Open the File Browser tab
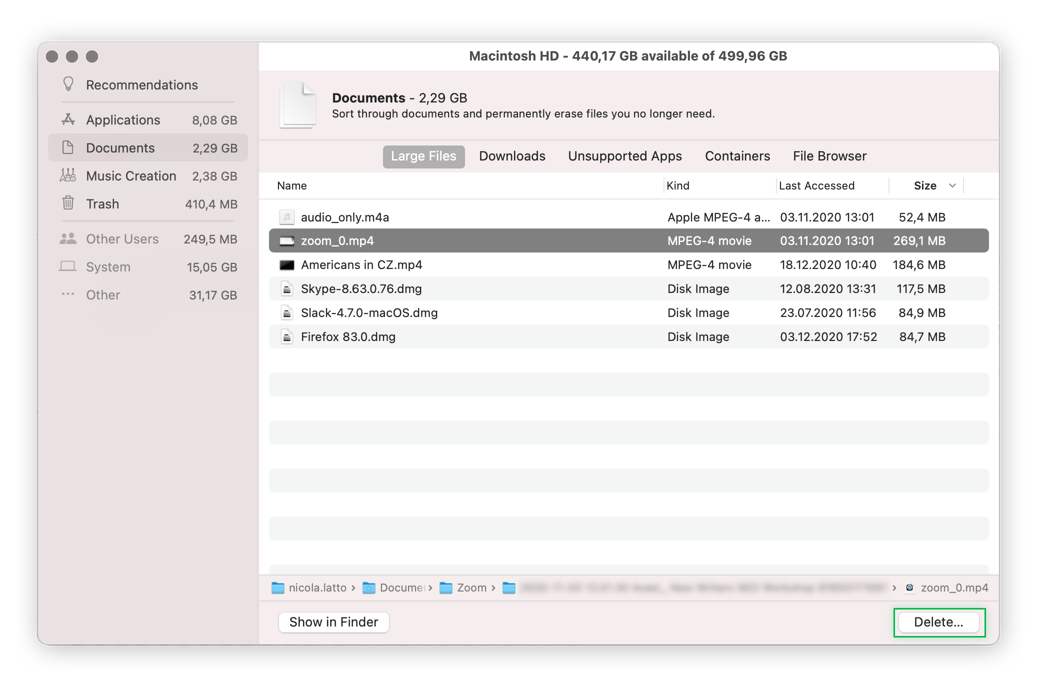The width and height of the screenshot is (1038, 688). point(829,156)
